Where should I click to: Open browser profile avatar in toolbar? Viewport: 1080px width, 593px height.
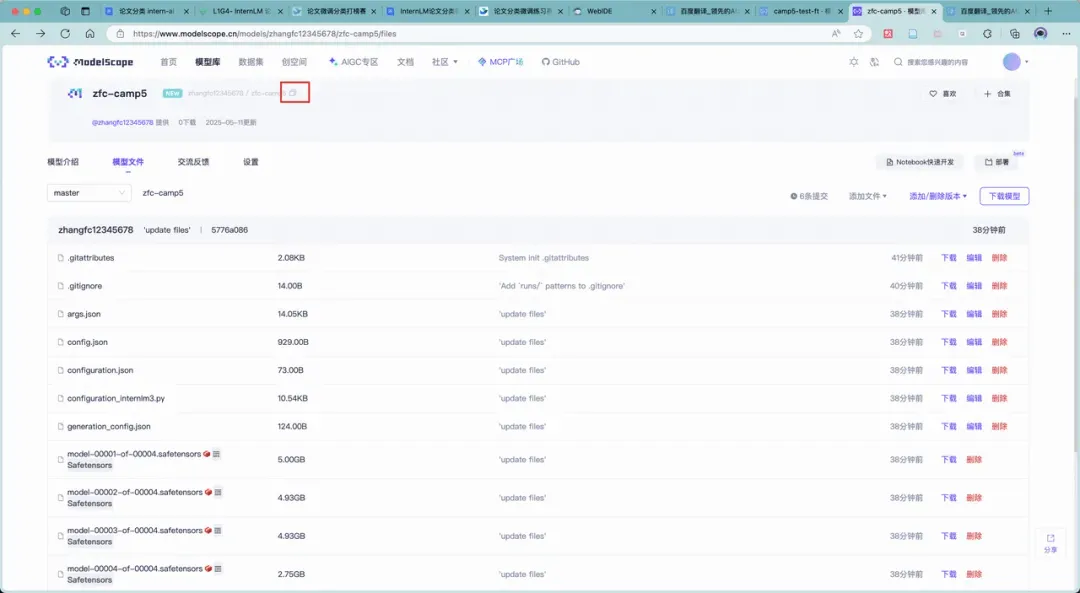pos(1041,34)
